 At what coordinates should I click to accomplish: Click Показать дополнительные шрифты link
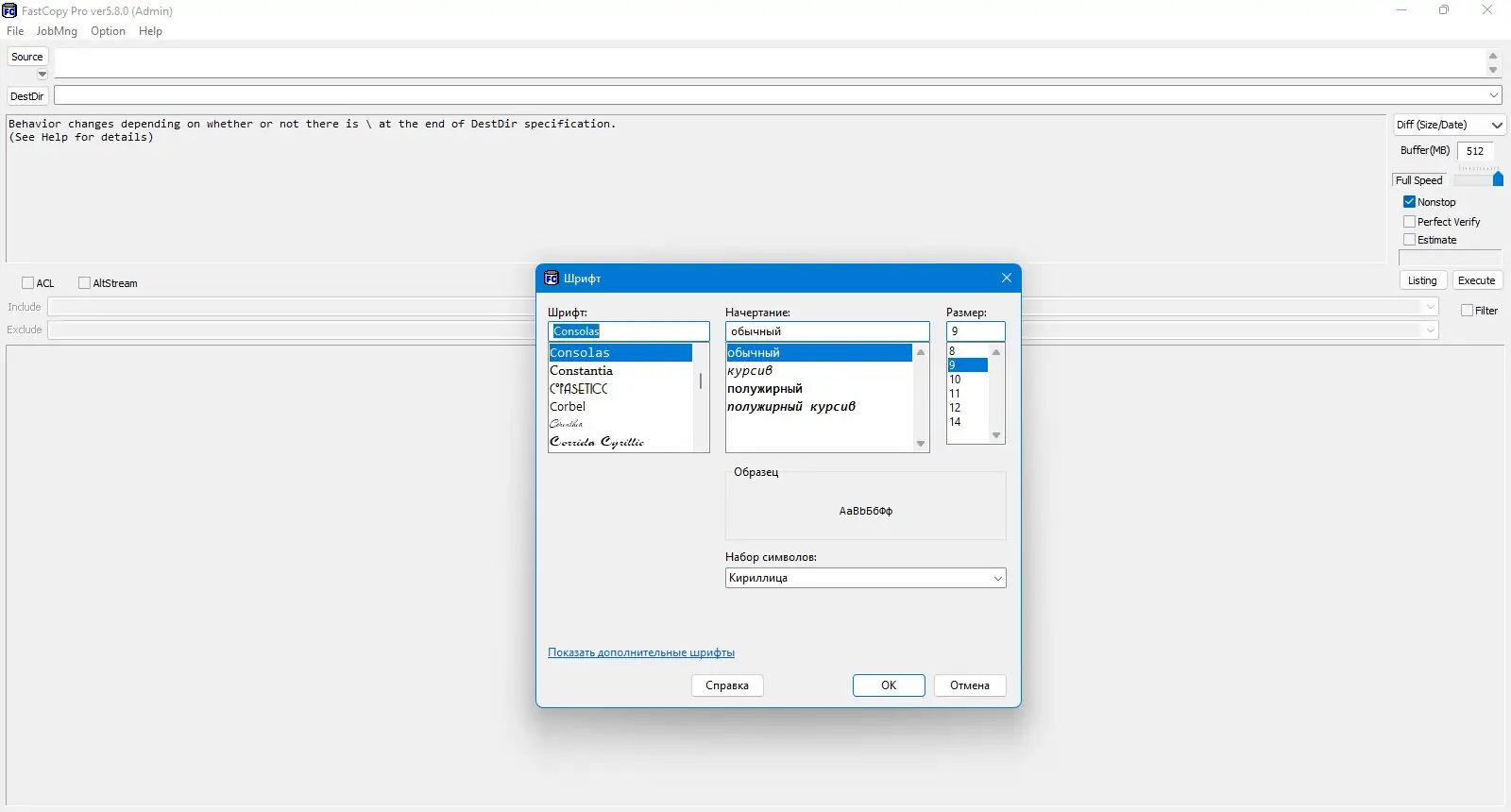(641, 652)
